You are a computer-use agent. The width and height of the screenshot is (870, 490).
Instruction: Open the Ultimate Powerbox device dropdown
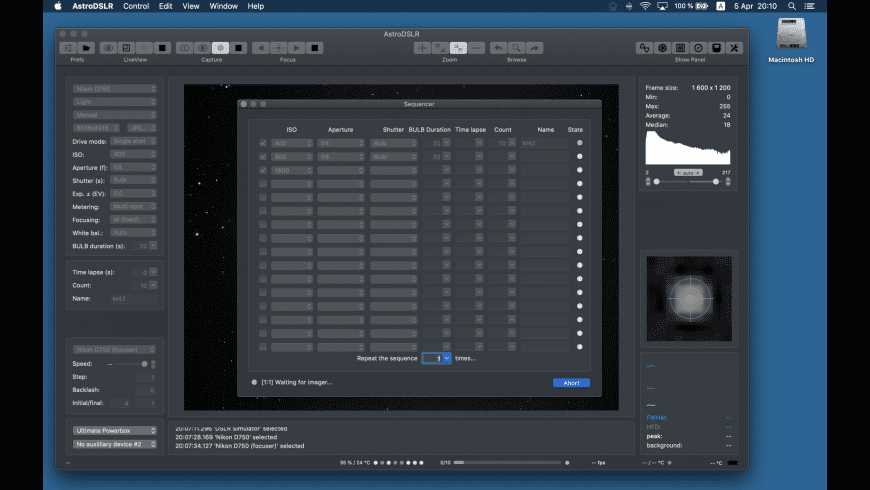coord(115,431)
